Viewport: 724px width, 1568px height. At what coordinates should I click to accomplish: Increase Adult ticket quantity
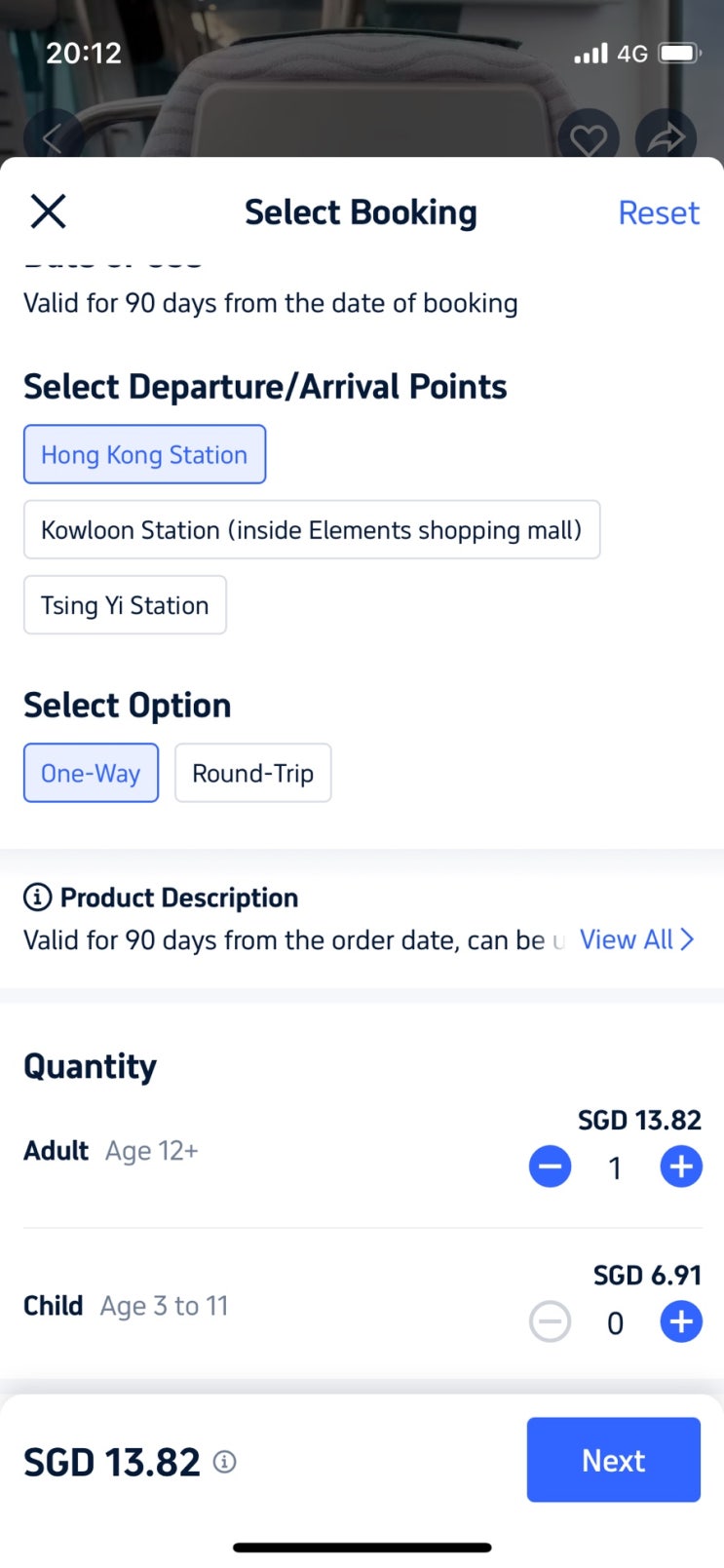tap(681, 1166)
